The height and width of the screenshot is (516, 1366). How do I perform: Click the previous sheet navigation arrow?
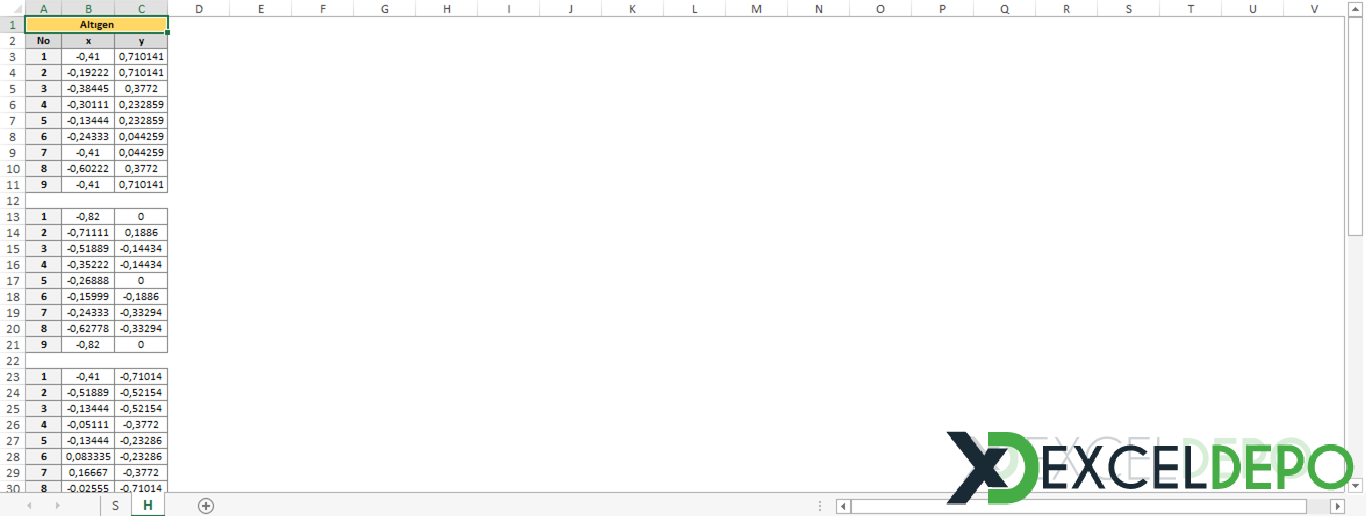click(29, 506)
